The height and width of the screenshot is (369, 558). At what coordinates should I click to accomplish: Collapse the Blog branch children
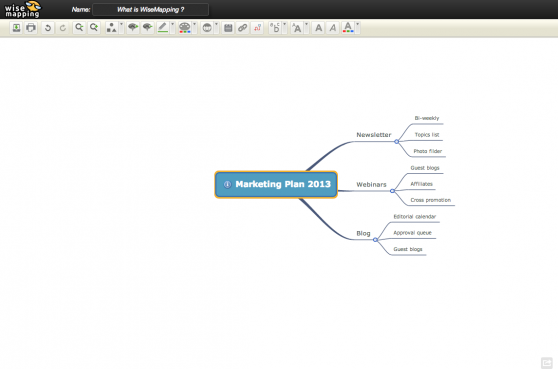tap(375, 240)
